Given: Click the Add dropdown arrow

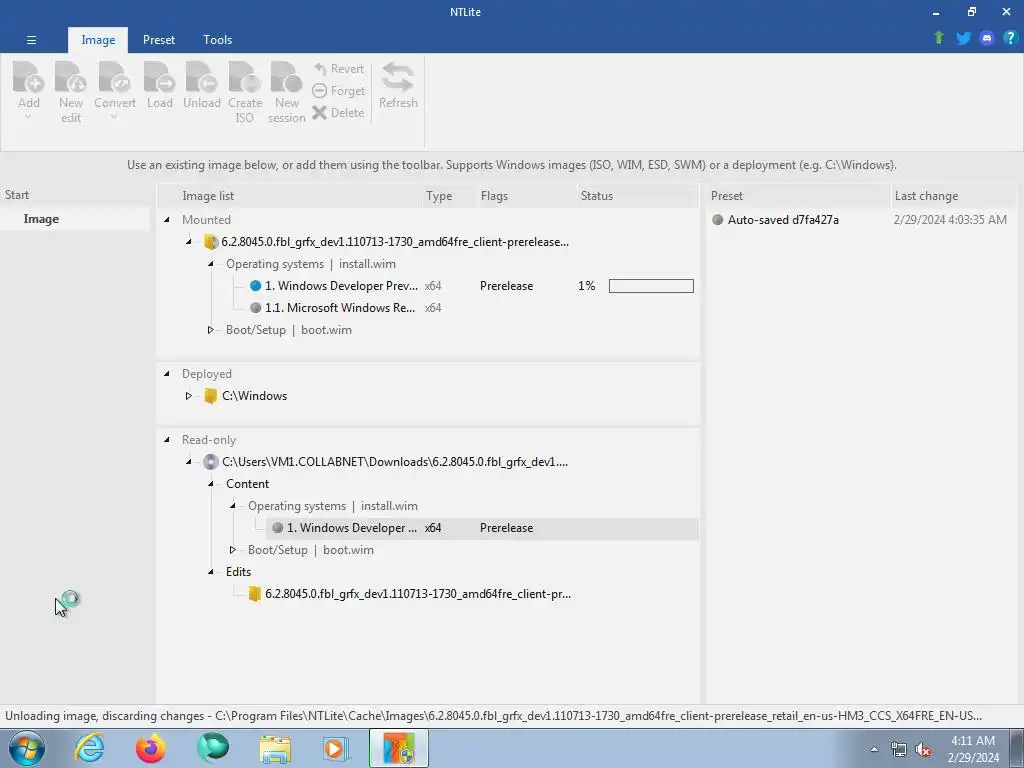Looking at the screenshot, I should [27, 117].
